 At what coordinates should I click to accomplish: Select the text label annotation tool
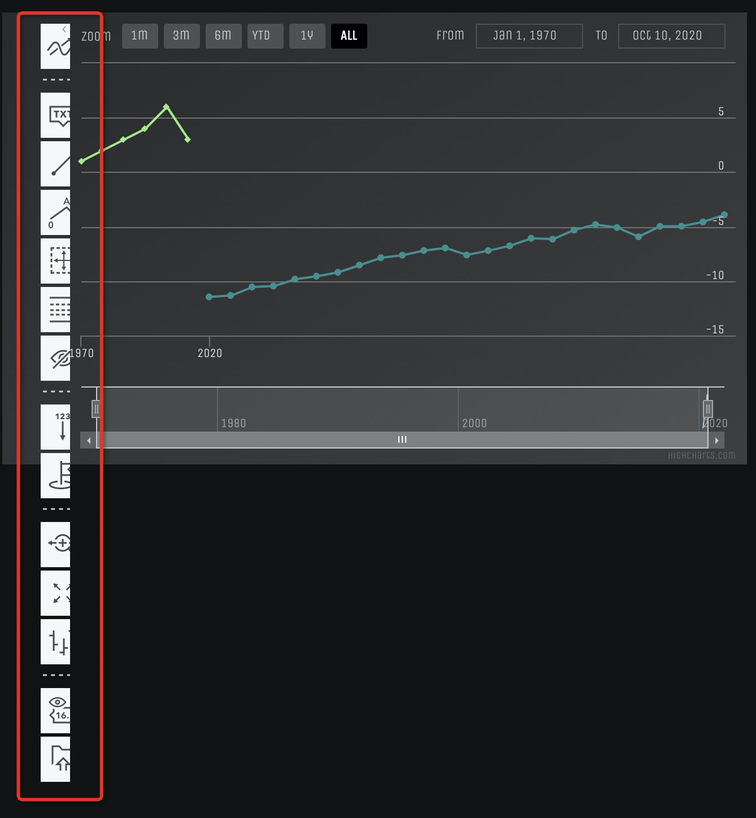coord(55,114)
